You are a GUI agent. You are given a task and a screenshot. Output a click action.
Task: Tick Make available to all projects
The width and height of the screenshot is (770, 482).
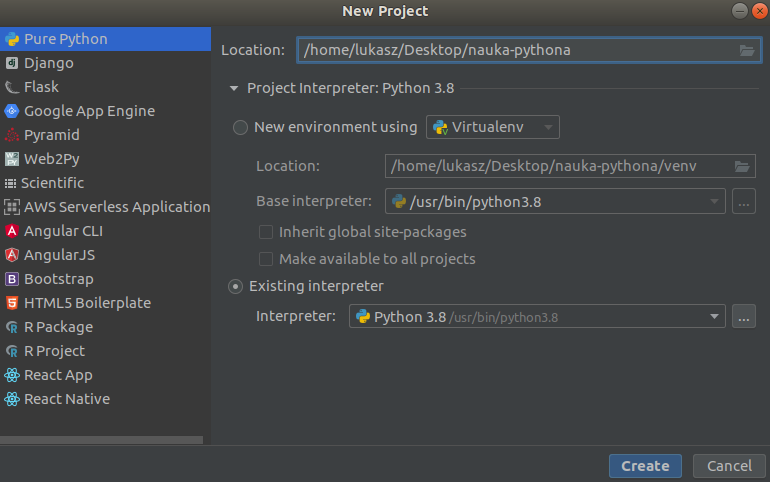click(266, 259)
